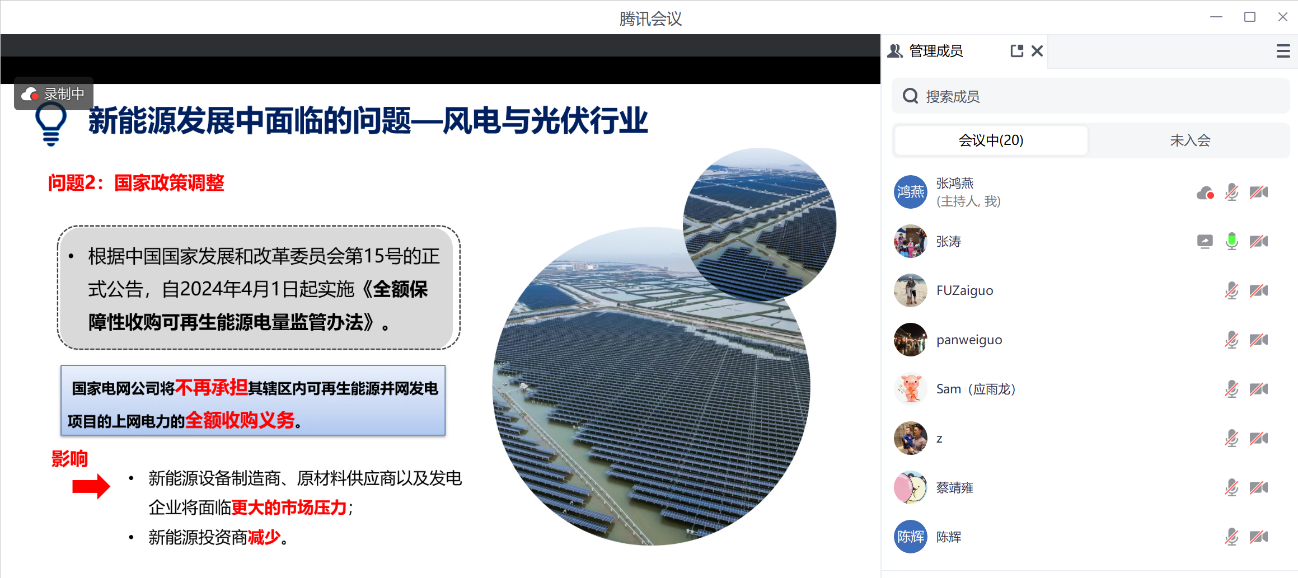This screenshot has width=1298, height=578.
Task: Click the cloud recording icon for 张鸿燕
Action: click(1205, 192)
